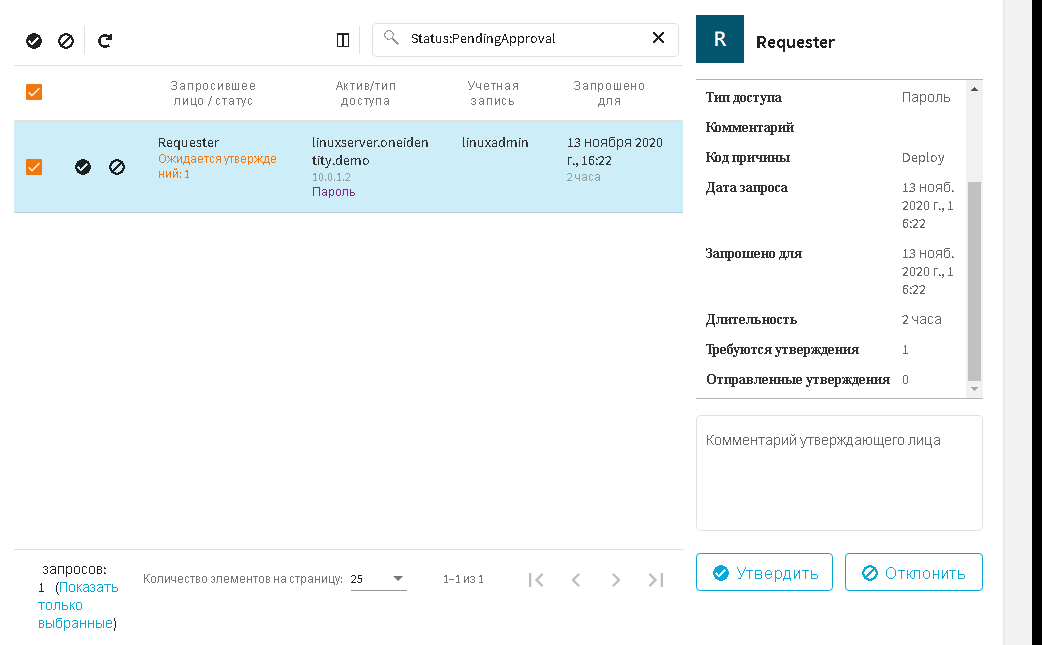Image resolution: width=1042 pixels, height=645 pixels.
Task: Approve the Requester row with checkmark icon
Action: (x=83, y=167)
